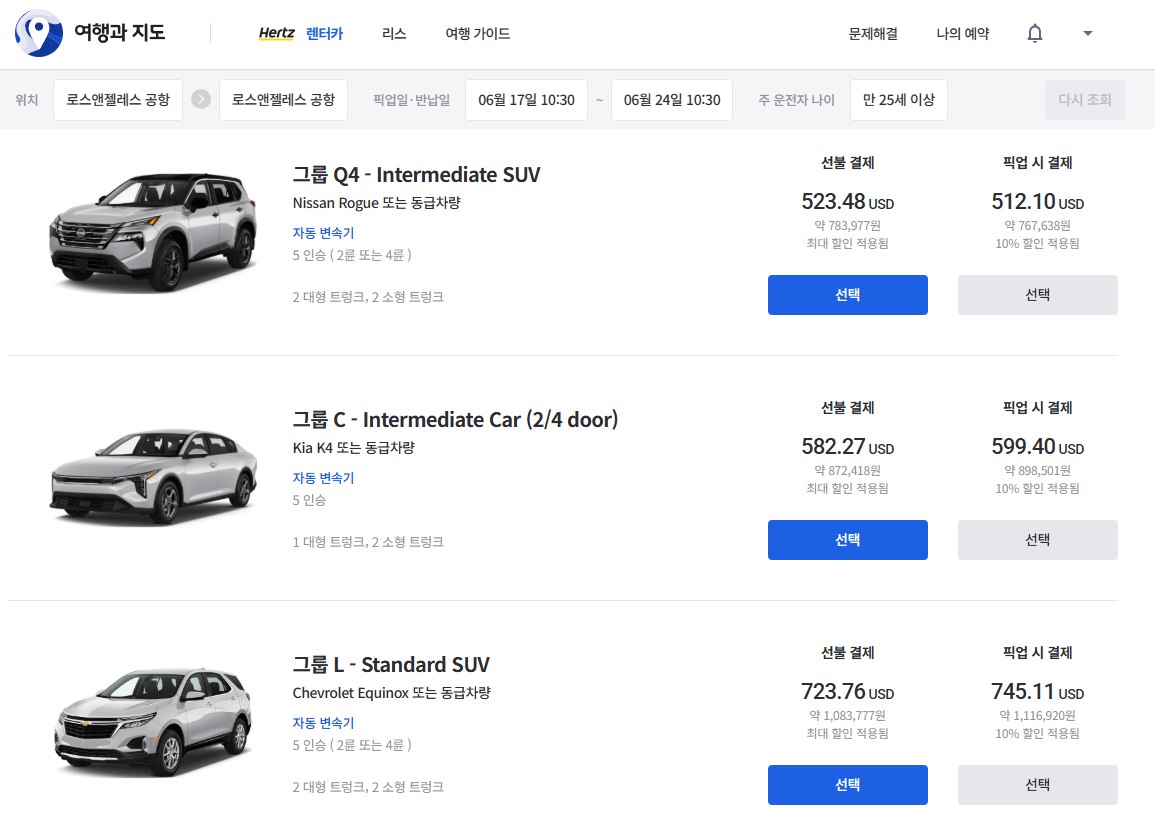Viewport: 1155px width, 826px height.
Task: Select prepaid option for Chevrolet Equinox
Action: (x=847, y=785)
